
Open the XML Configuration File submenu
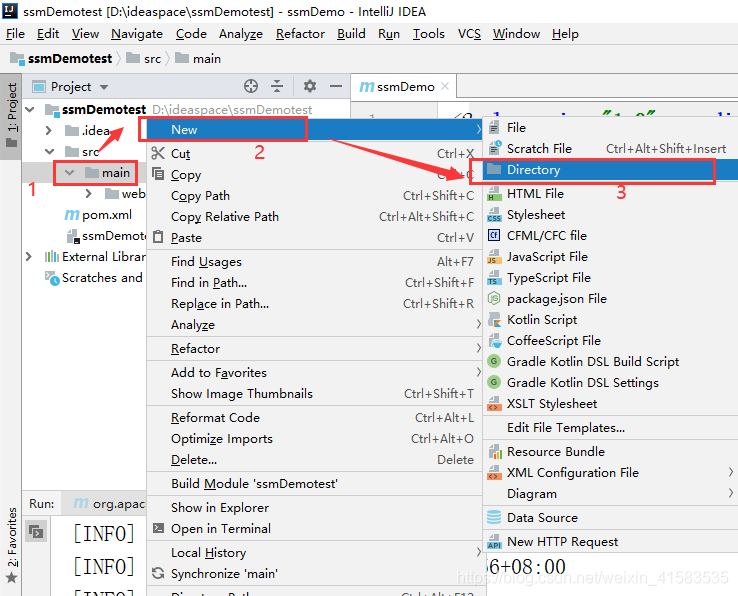[x=610, y=472]
